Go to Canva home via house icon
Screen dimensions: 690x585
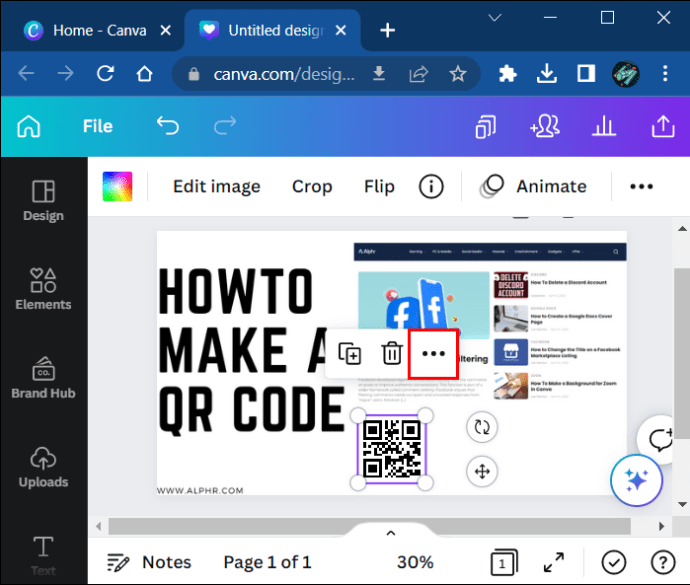coord(29,126)
